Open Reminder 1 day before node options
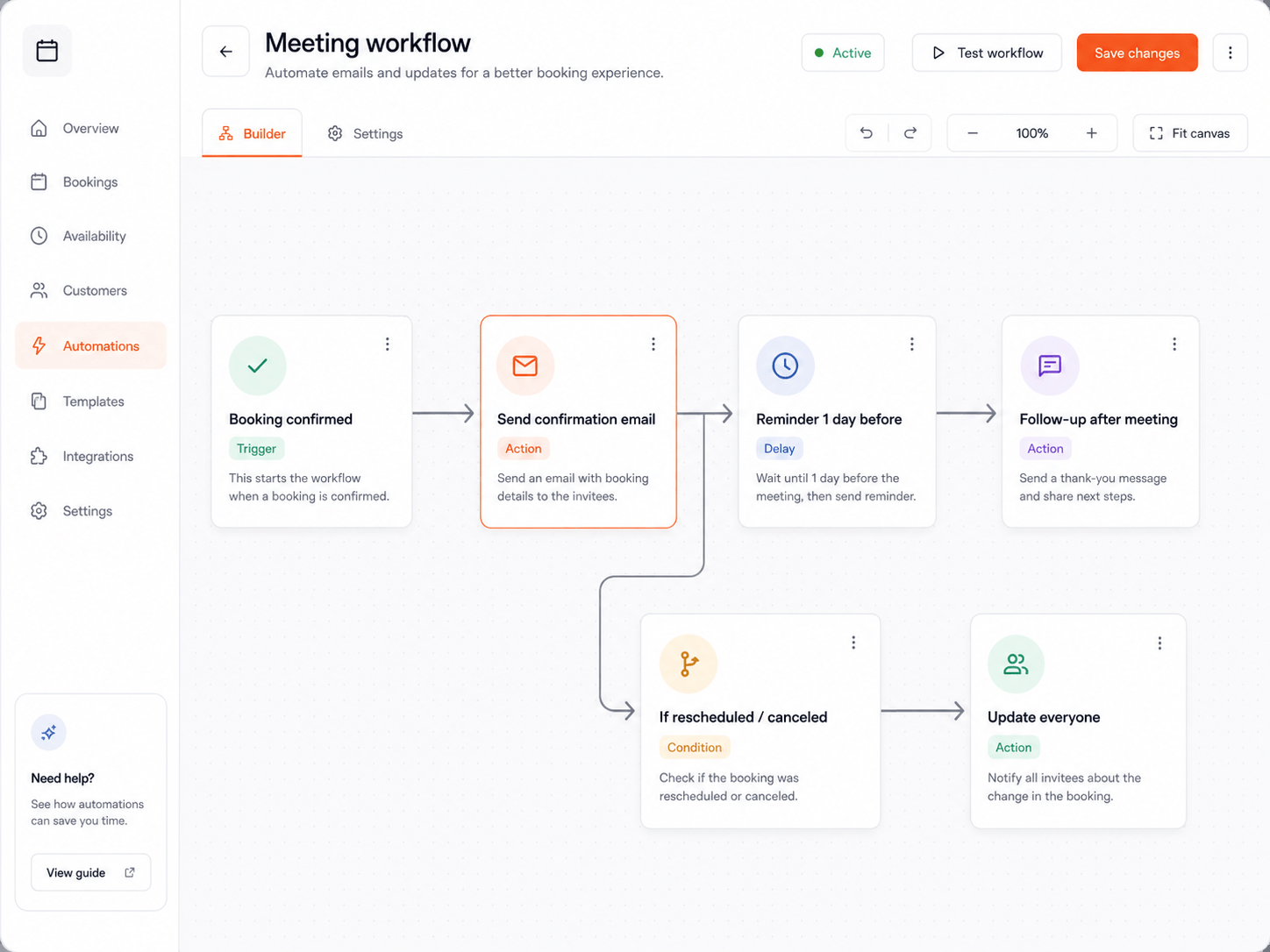1270x952 pixels. tap(911, 345)
